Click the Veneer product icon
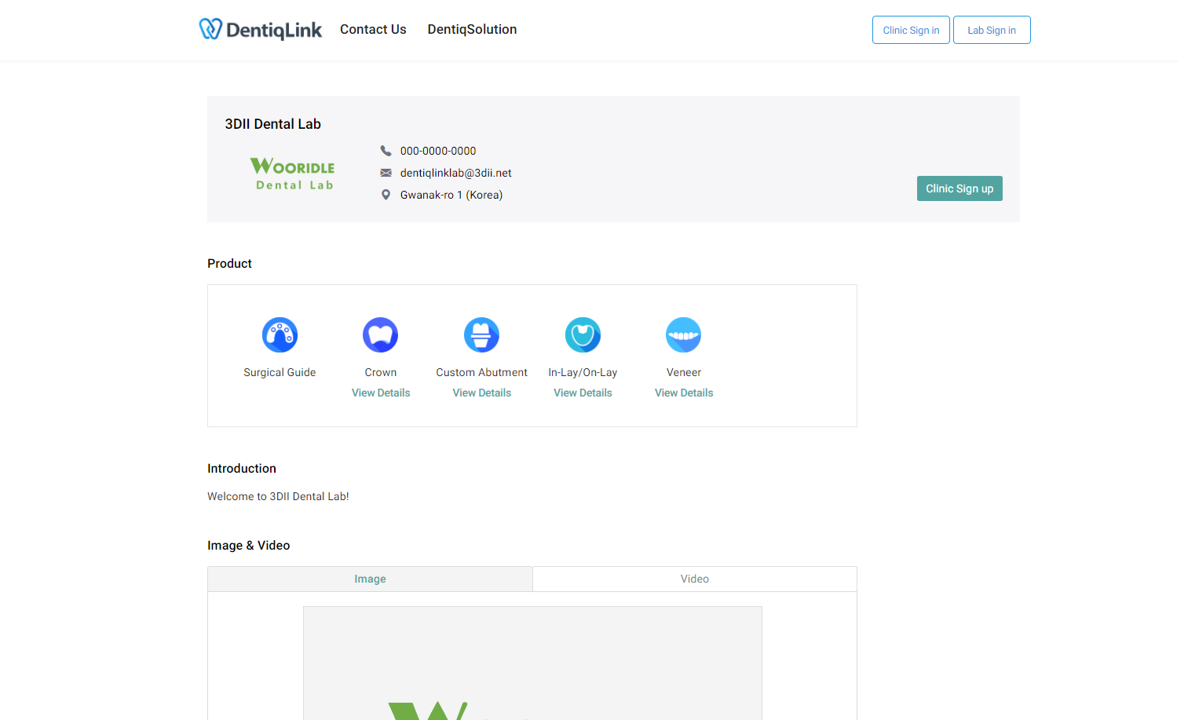1178x720 pixels. point(683,334)
